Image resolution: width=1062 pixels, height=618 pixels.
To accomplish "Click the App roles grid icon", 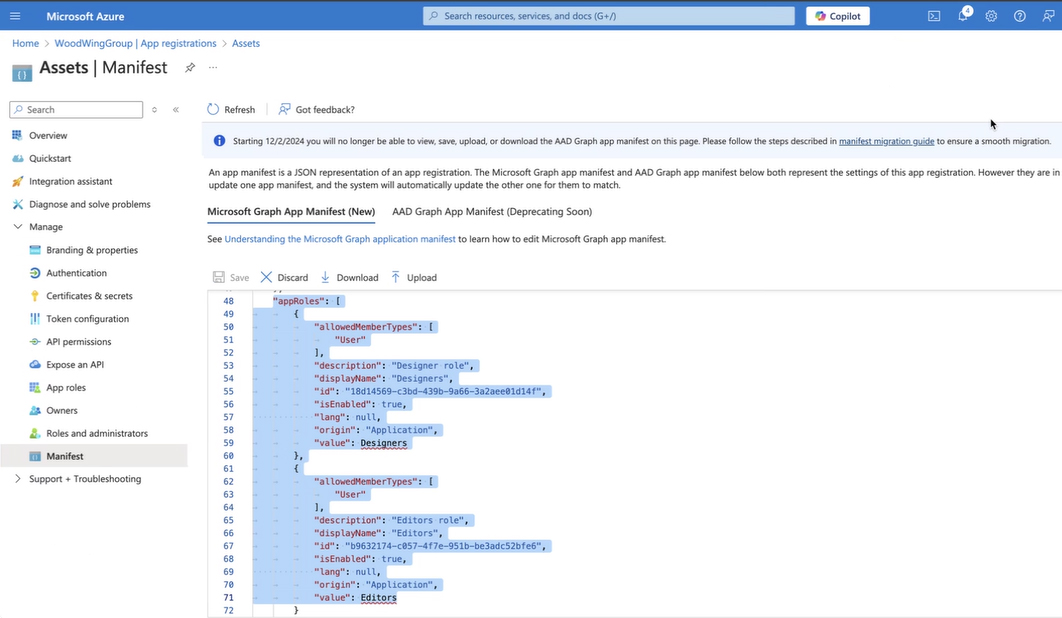I will pyautogui.click(x=35, y=387).
